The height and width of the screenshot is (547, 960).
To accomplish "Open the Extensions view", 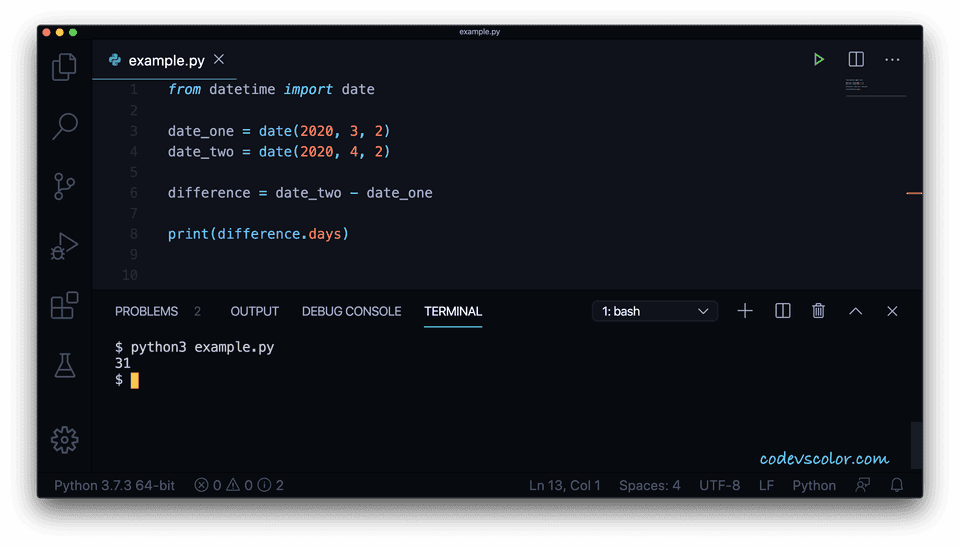I will click(64, 306).
